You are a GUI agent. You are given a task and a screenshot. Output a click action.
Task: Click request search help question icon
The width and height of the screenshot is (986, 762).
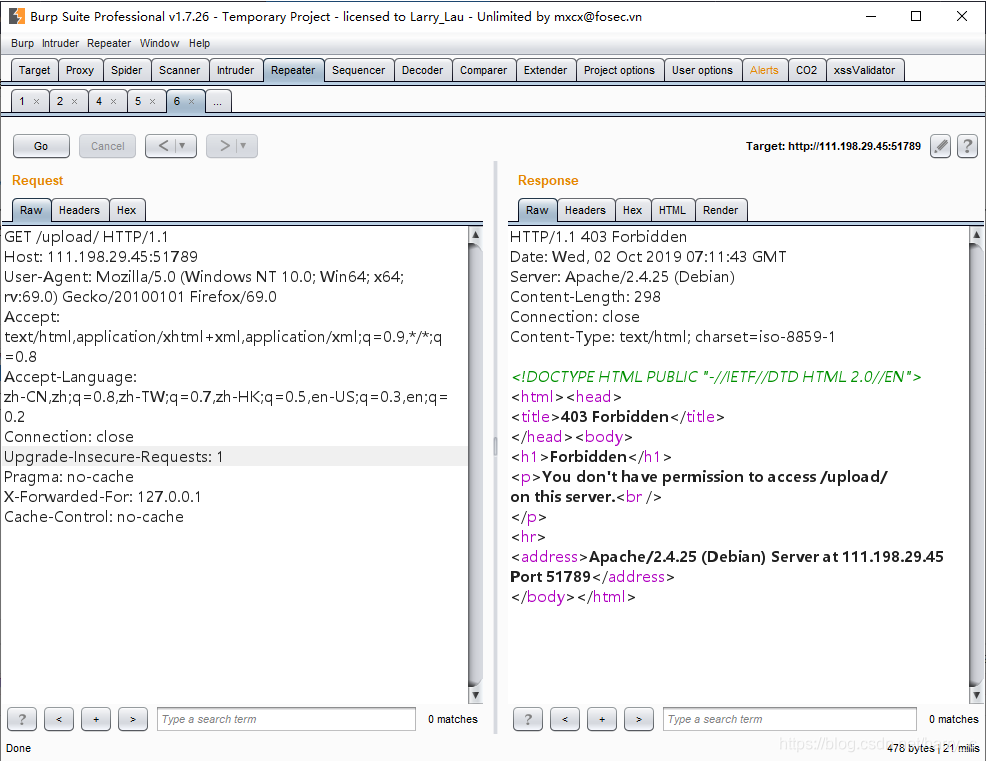(22, 719)
